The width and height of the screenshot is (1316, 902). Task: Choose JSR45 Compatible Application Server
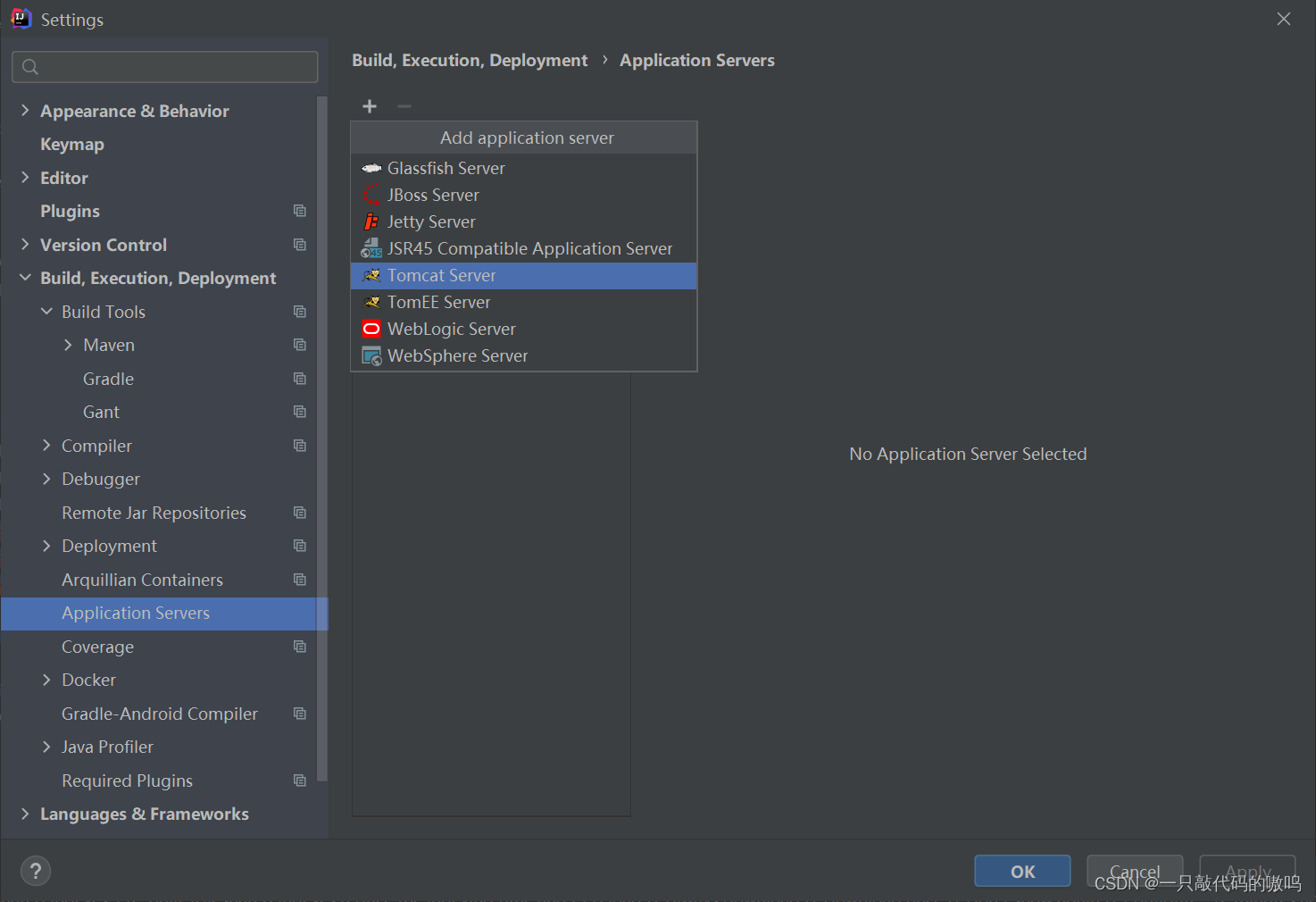(x=524, y=248)
